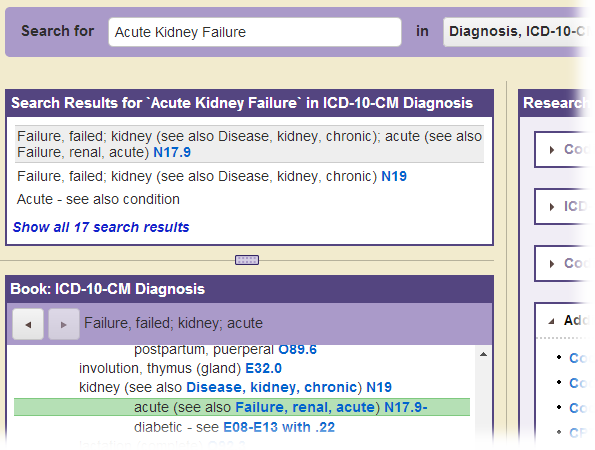Click the back navigation arrow button

tap(28, 324)
